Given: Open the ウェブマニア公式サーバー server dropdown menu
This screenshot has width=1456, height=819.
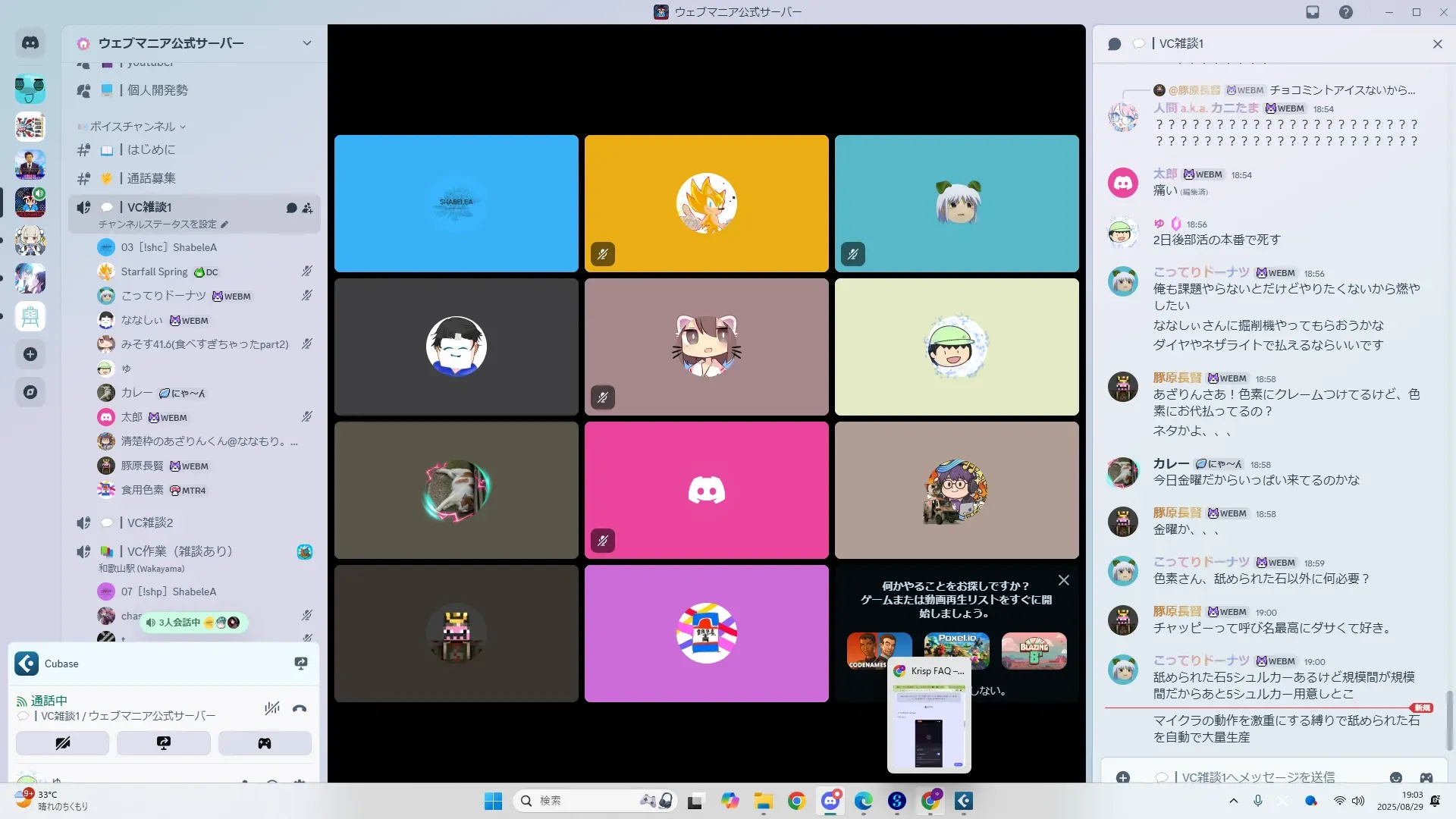Looking at the screenshot, I should coord(306,43).
